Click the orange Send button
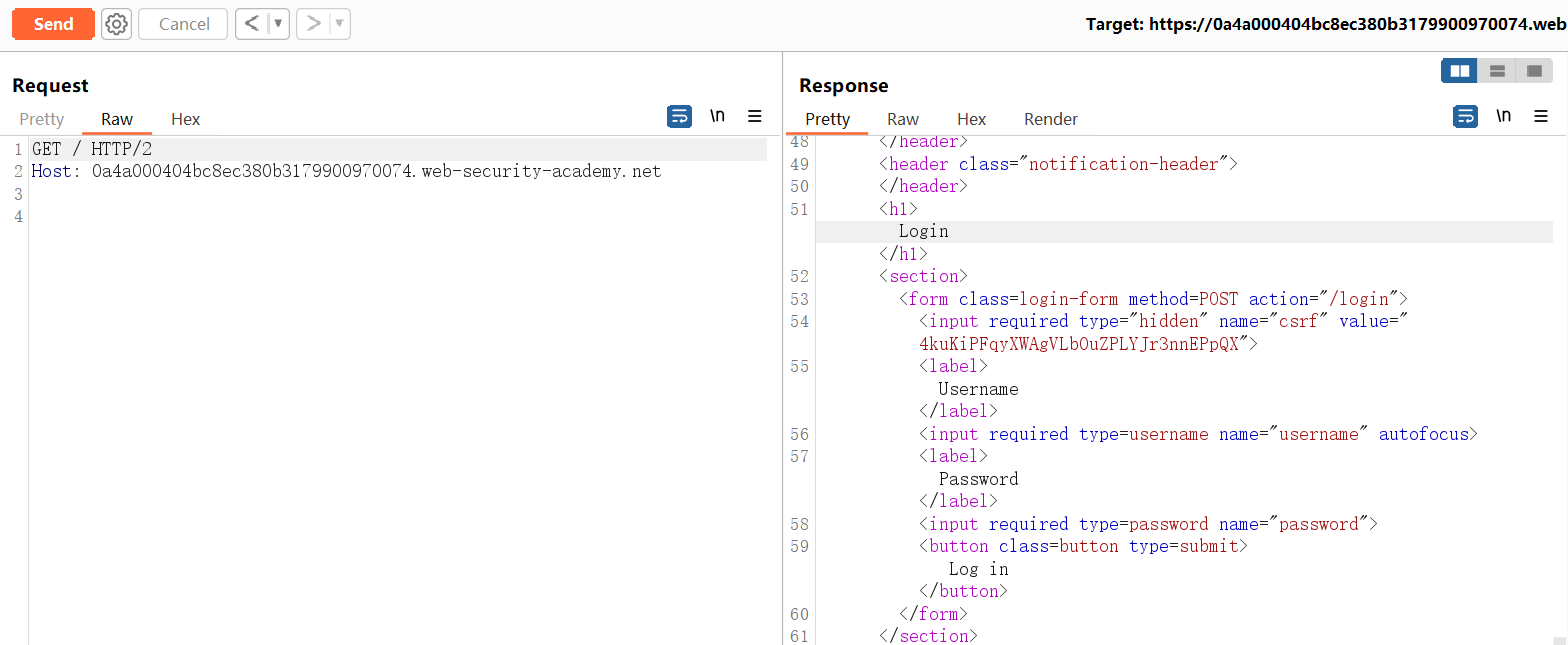 [53, 24]
